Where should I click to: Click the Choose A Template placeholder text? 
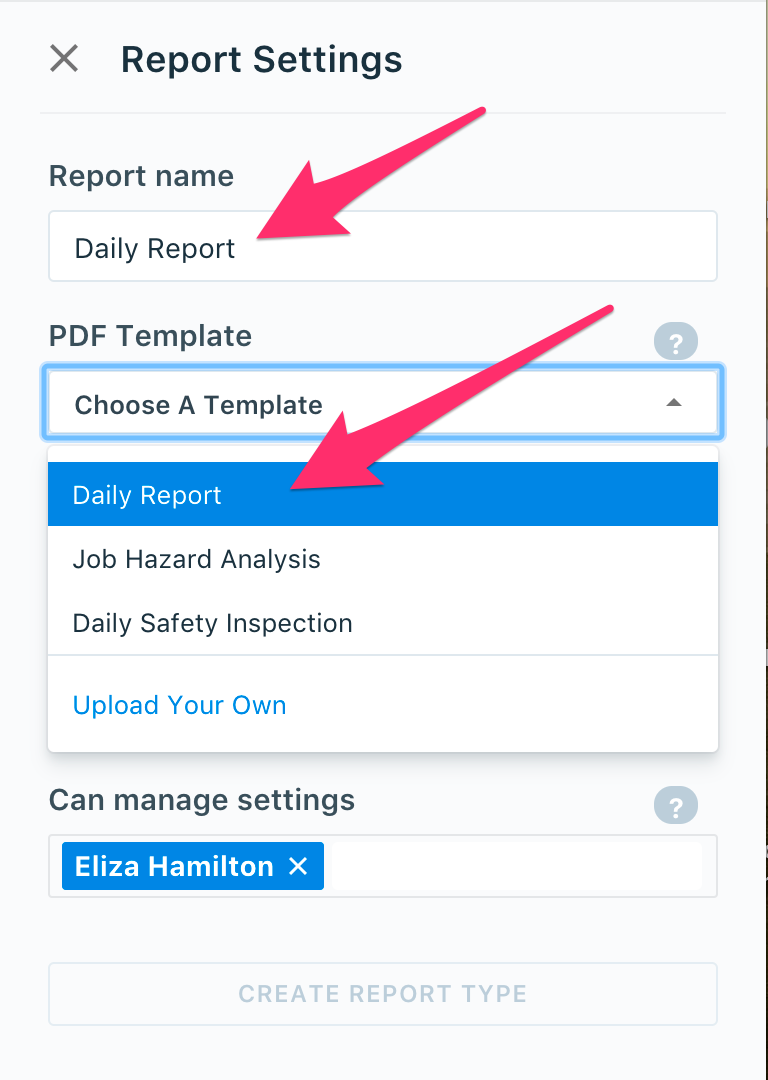[x=198, y=405]
